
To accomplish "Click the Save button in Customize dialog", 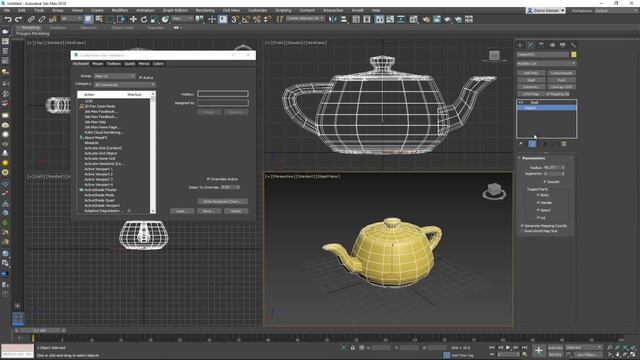I will (x=209, y=211).
